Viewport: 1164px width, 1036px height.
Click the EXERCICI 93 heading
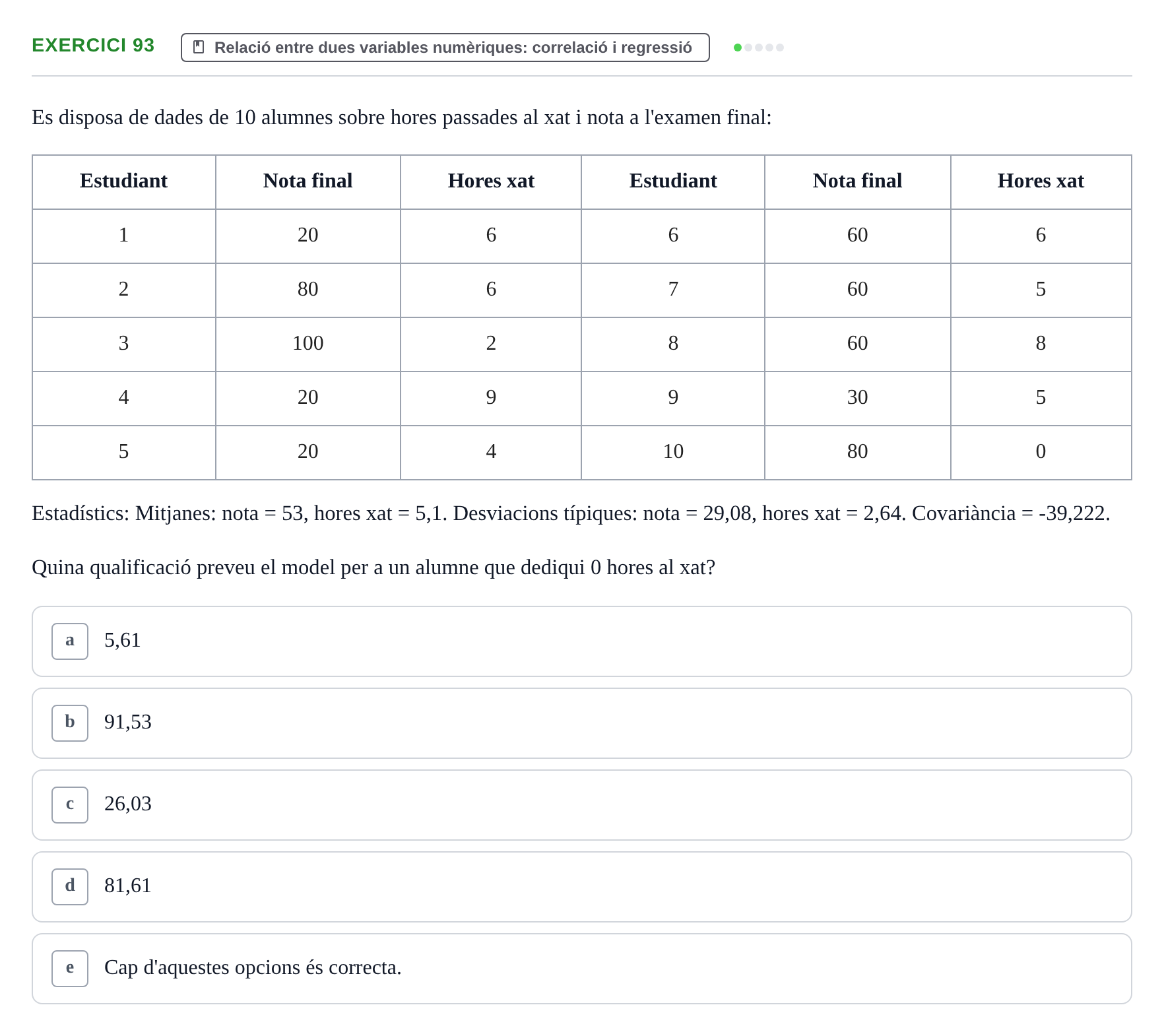pyautogui.click(x=93, y=45)
